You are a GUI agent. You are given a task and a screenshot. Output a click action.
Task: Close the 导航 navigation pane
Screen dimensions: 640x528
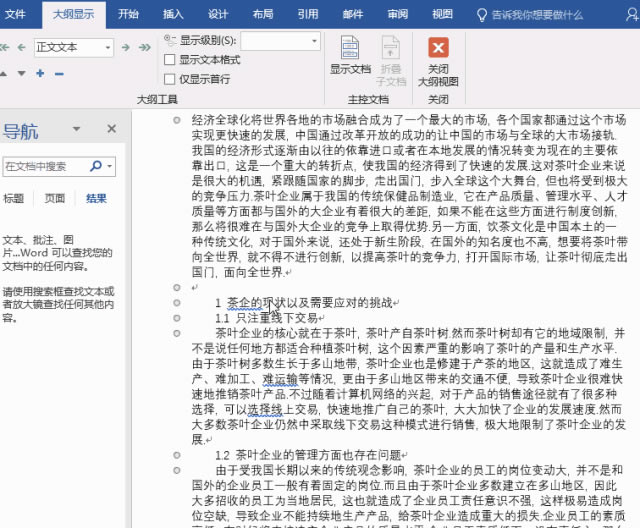coord(111,129)
